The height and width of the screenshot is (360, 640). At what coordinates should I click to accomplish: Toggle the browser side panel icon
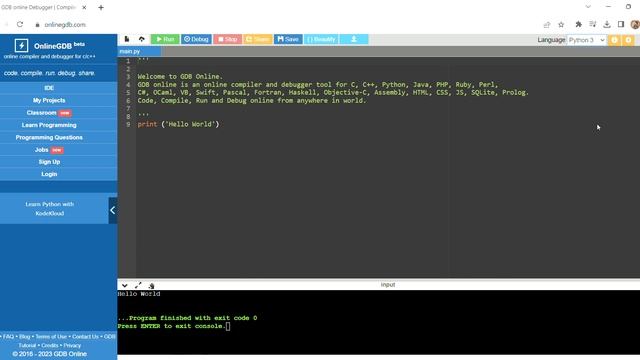click(621, 24)
